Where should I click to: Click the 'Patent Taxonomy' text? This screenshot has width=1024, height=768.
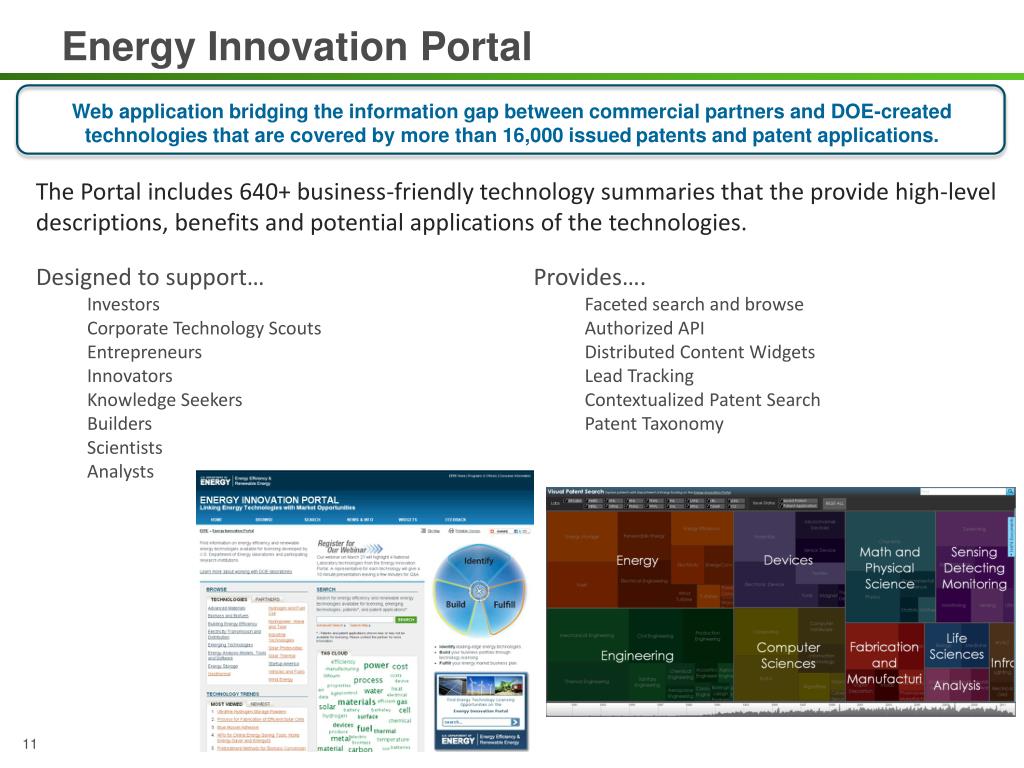coord(654,424)
